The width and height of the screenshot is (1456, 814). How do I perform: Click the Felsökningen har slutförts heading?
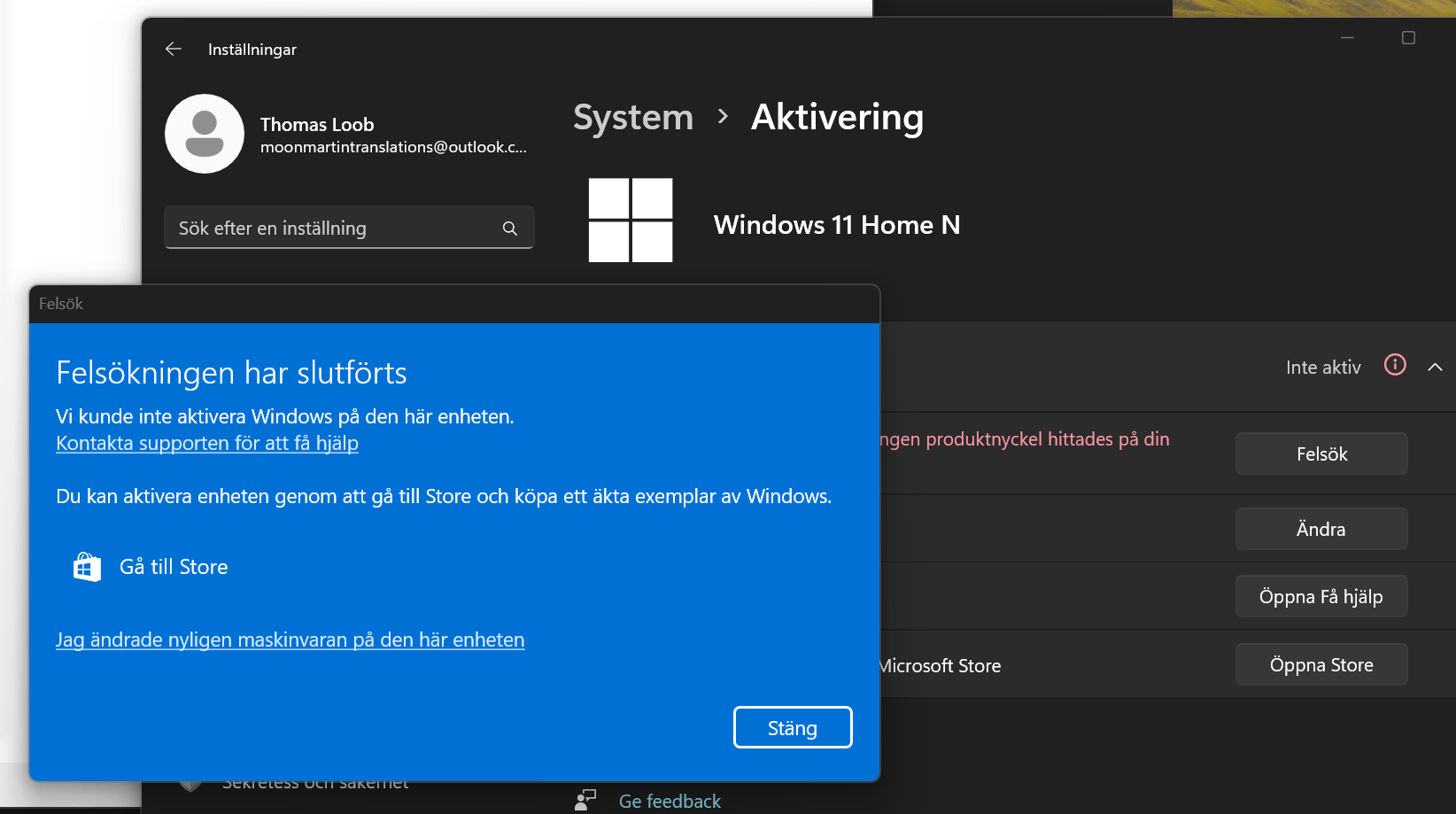click(x=231, y=373)
